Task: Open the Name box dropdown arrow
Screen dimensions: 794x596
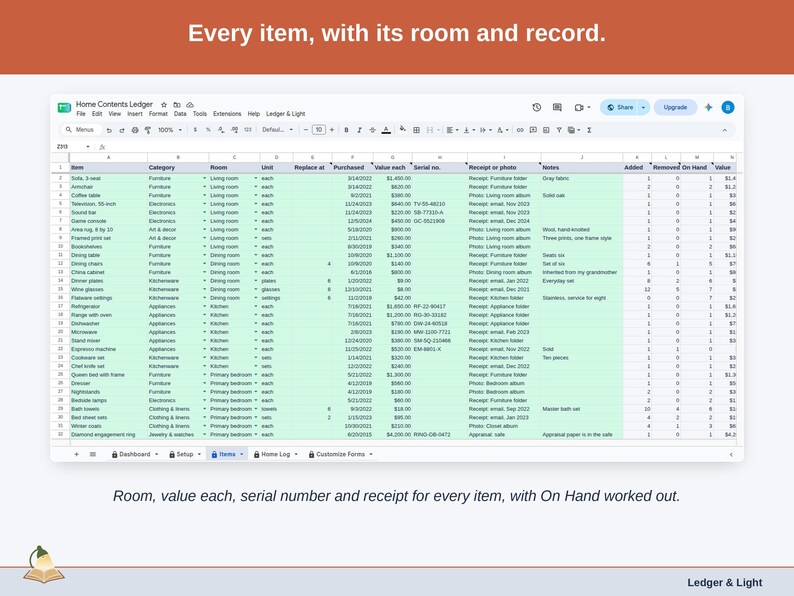Action: pyautogui.click(x=88, y=147)
